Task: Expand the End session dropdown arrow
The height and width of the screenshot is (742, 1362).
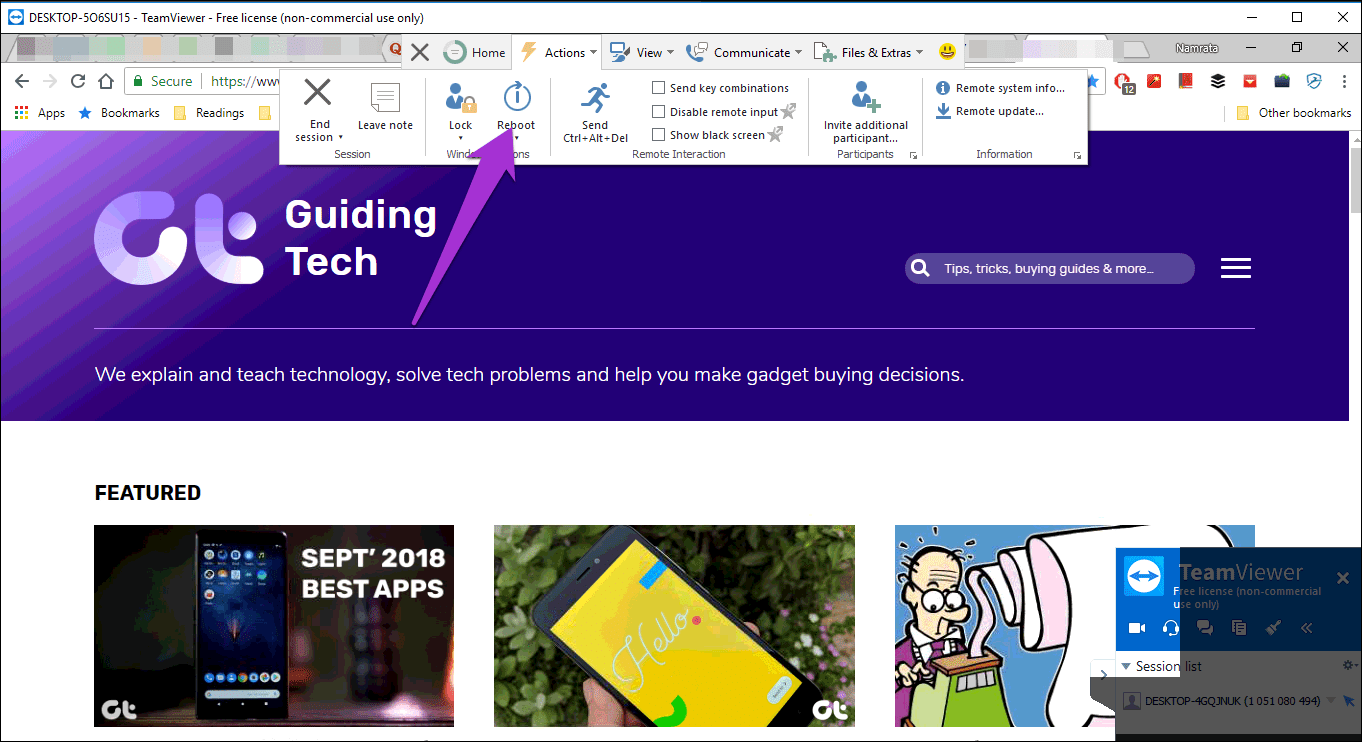Action: (340, 138)
